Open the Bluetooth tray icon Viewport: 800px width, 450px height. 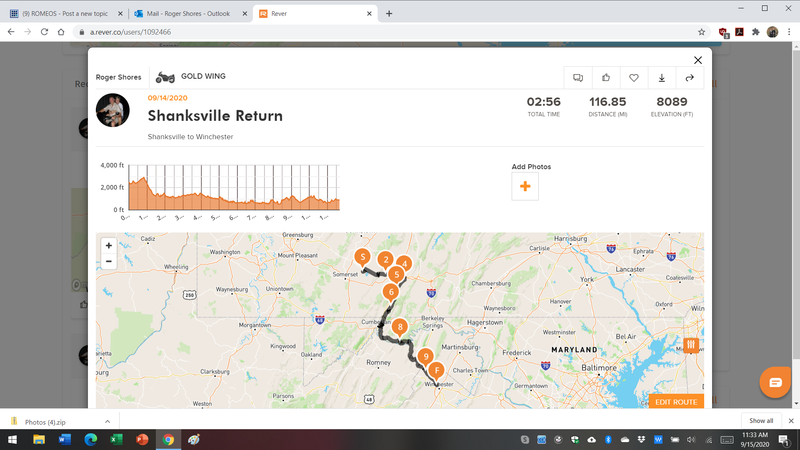click(x=608, y=439)
